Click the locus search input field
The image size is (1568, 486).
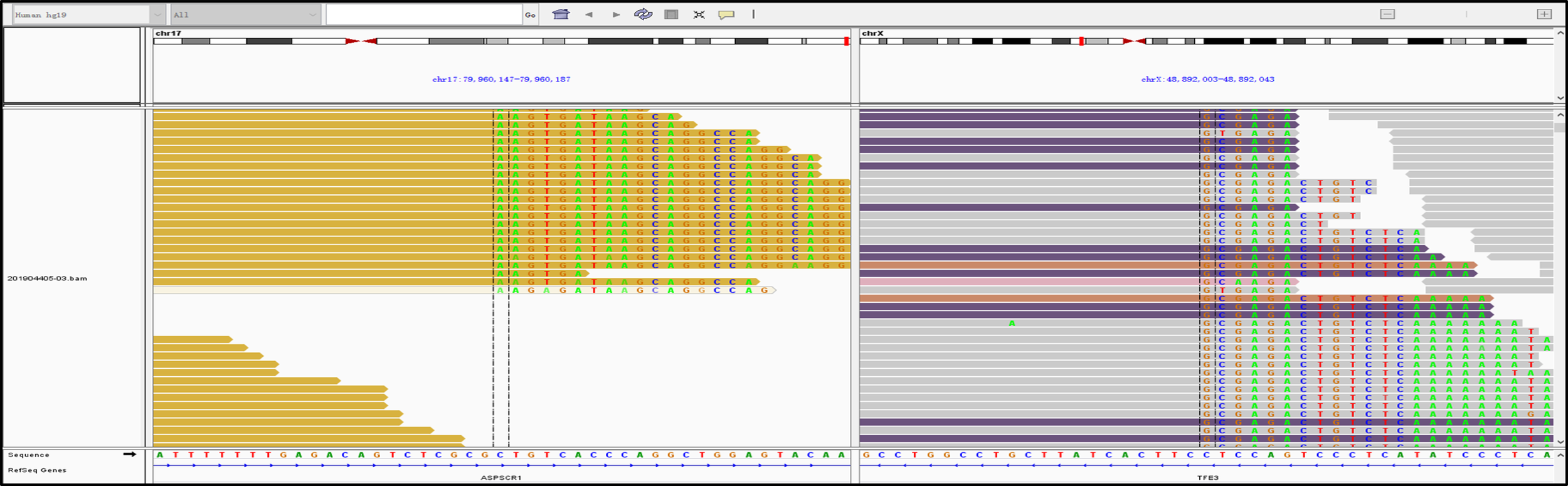coord(423,14)
